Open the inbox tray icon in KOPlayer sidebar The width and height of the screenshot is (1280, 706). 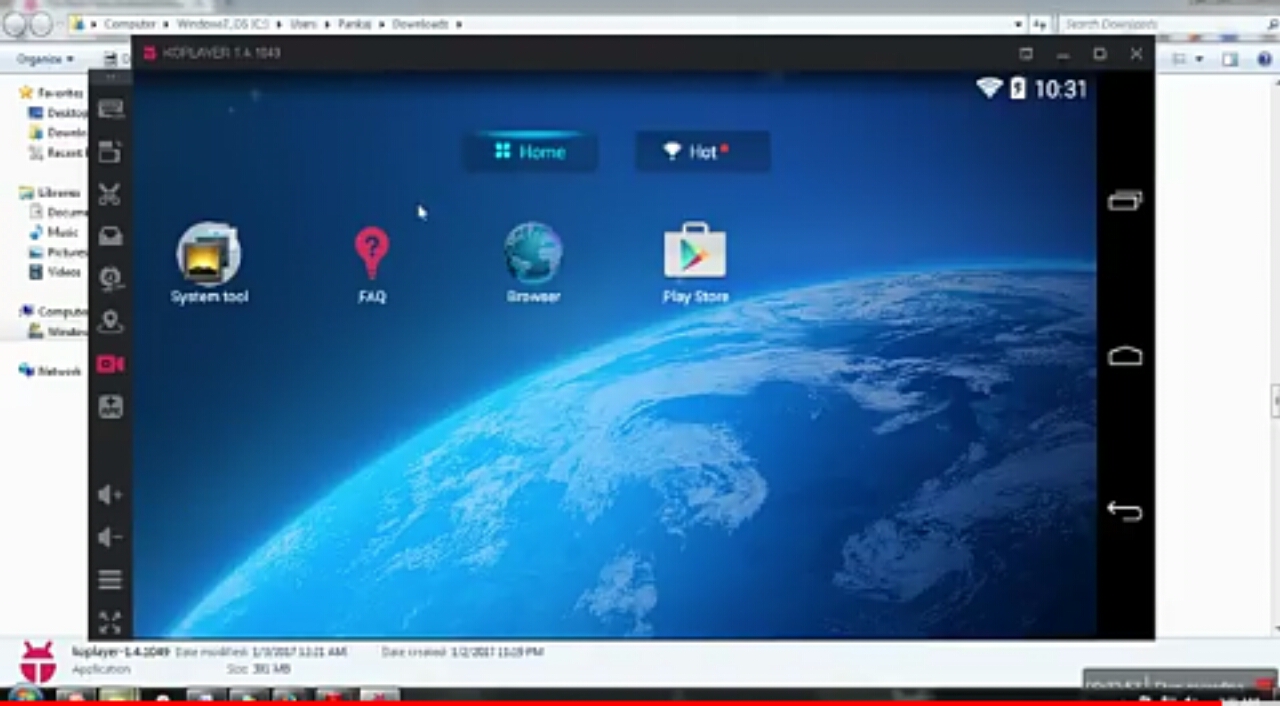(110, 236)
